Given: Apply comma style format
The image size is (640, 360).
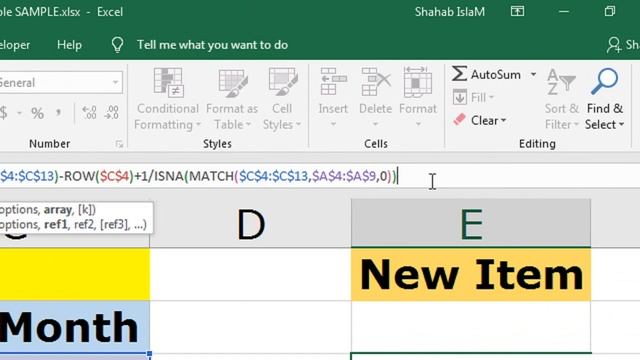Looking at the screenshot, I should 58,113.
